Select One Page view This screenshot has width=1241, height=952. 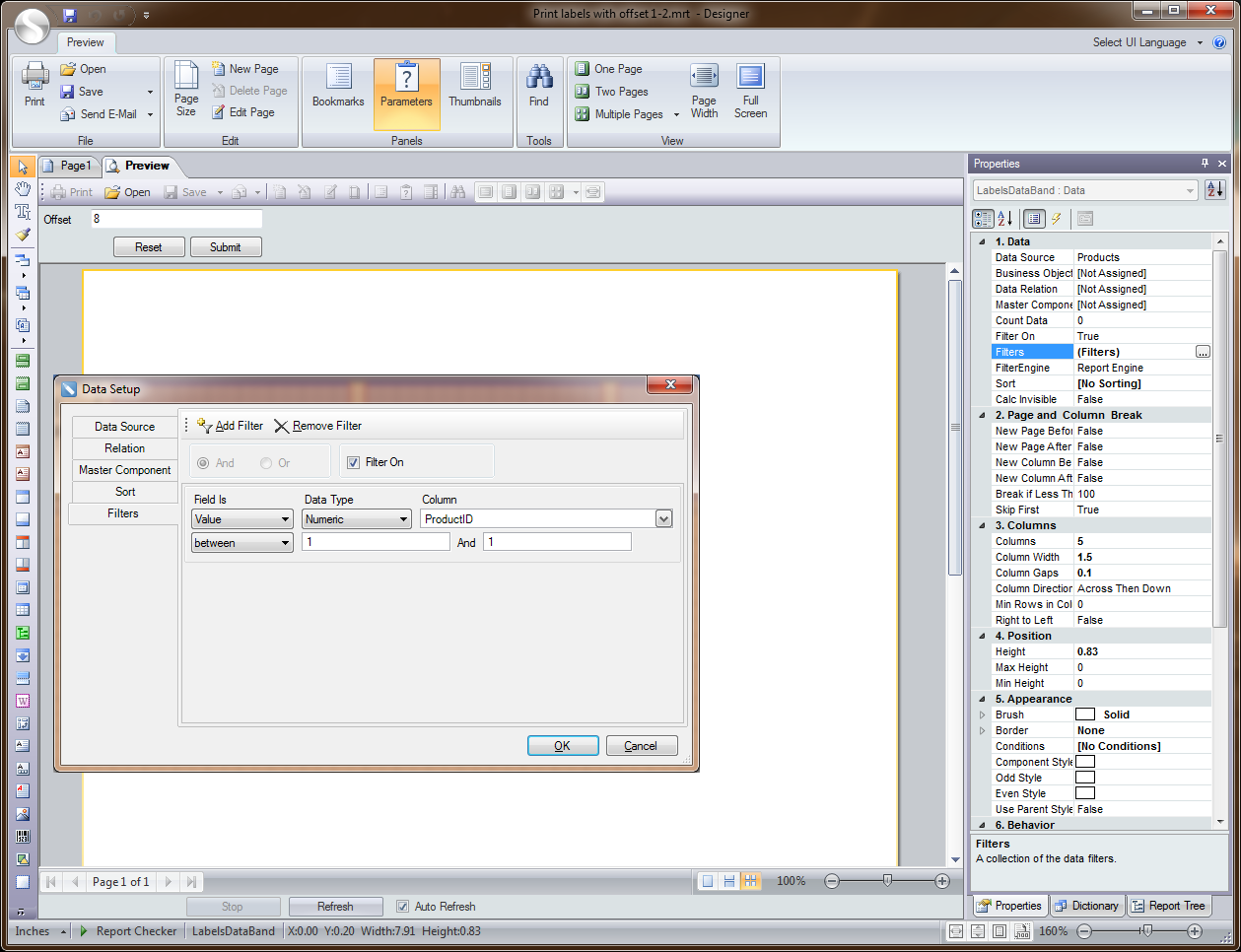click(608, 69)
